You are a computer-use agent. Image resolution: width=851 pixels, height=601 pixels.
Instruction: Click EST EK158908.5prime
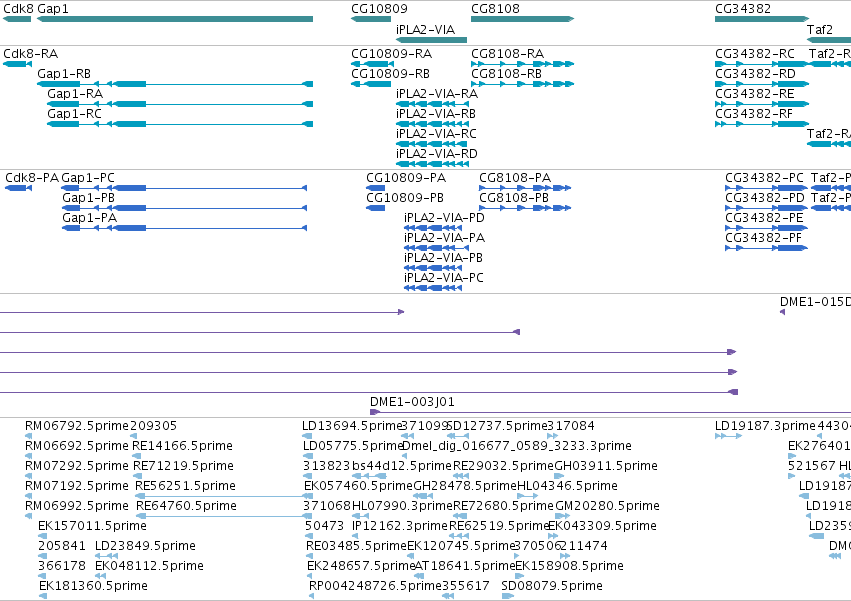pos(569,566)
